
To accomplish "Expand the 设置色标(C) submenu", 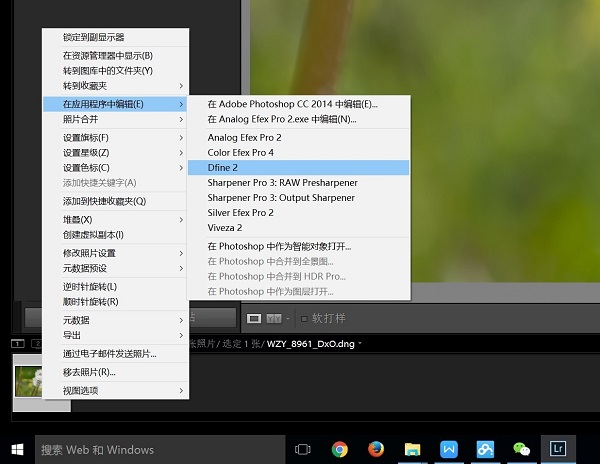I will pyautogui.click(x=115, y=168).
